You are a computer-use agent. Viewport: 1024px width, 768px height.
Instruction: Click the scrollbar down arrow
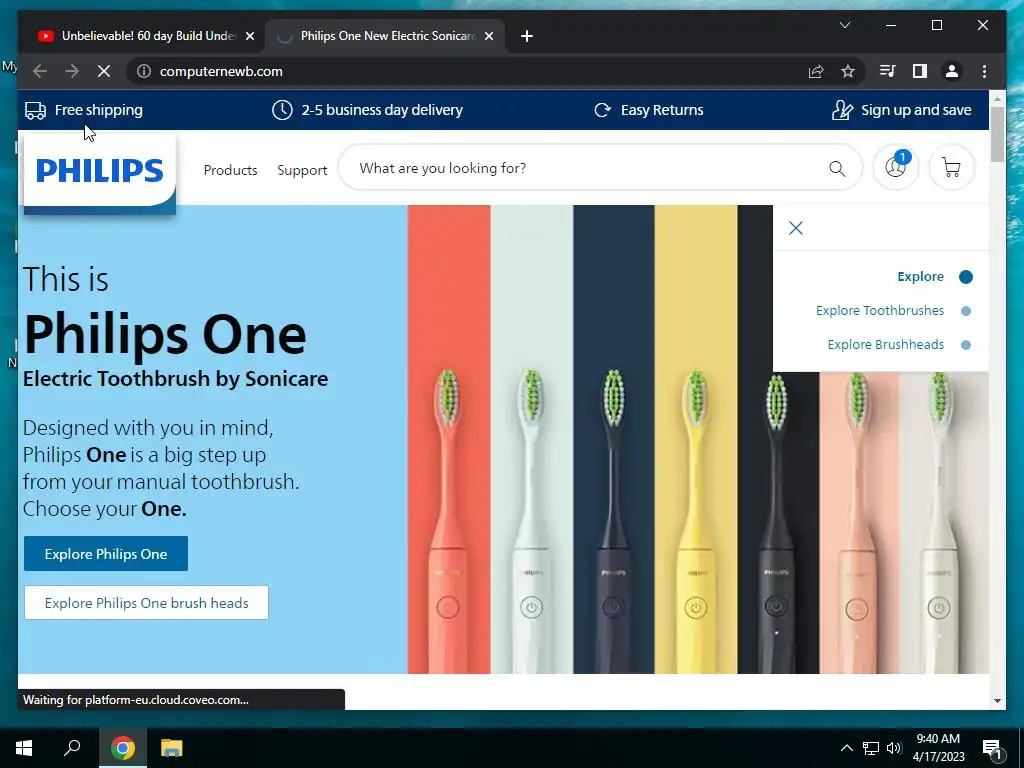[x=997, y=701]
